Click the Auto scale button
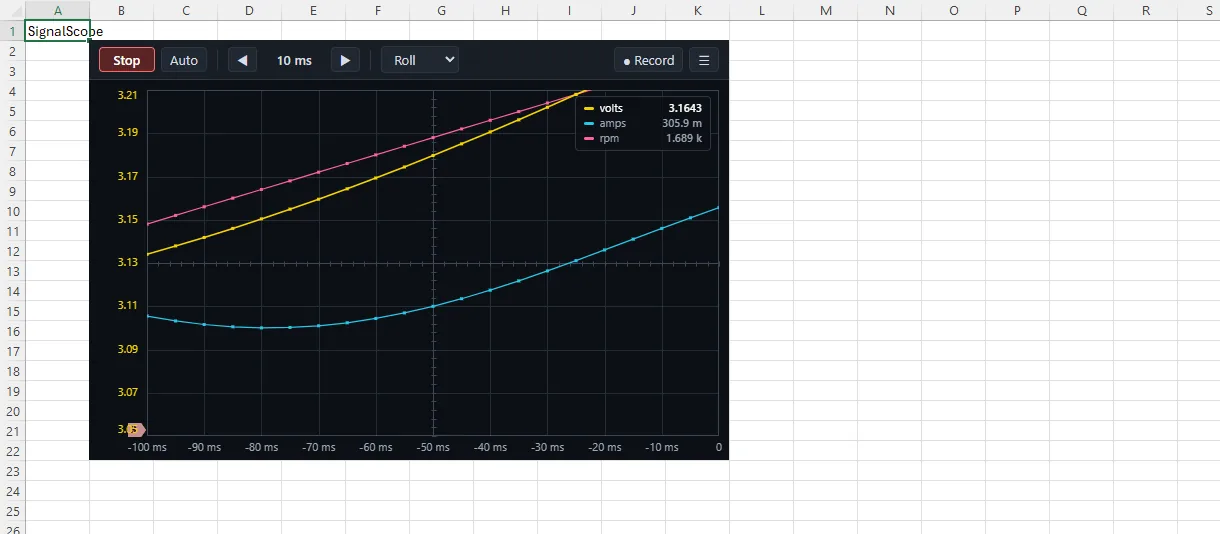Image resolution: width=1220 pixels, height=534 pixels. (x=184, y=60)
